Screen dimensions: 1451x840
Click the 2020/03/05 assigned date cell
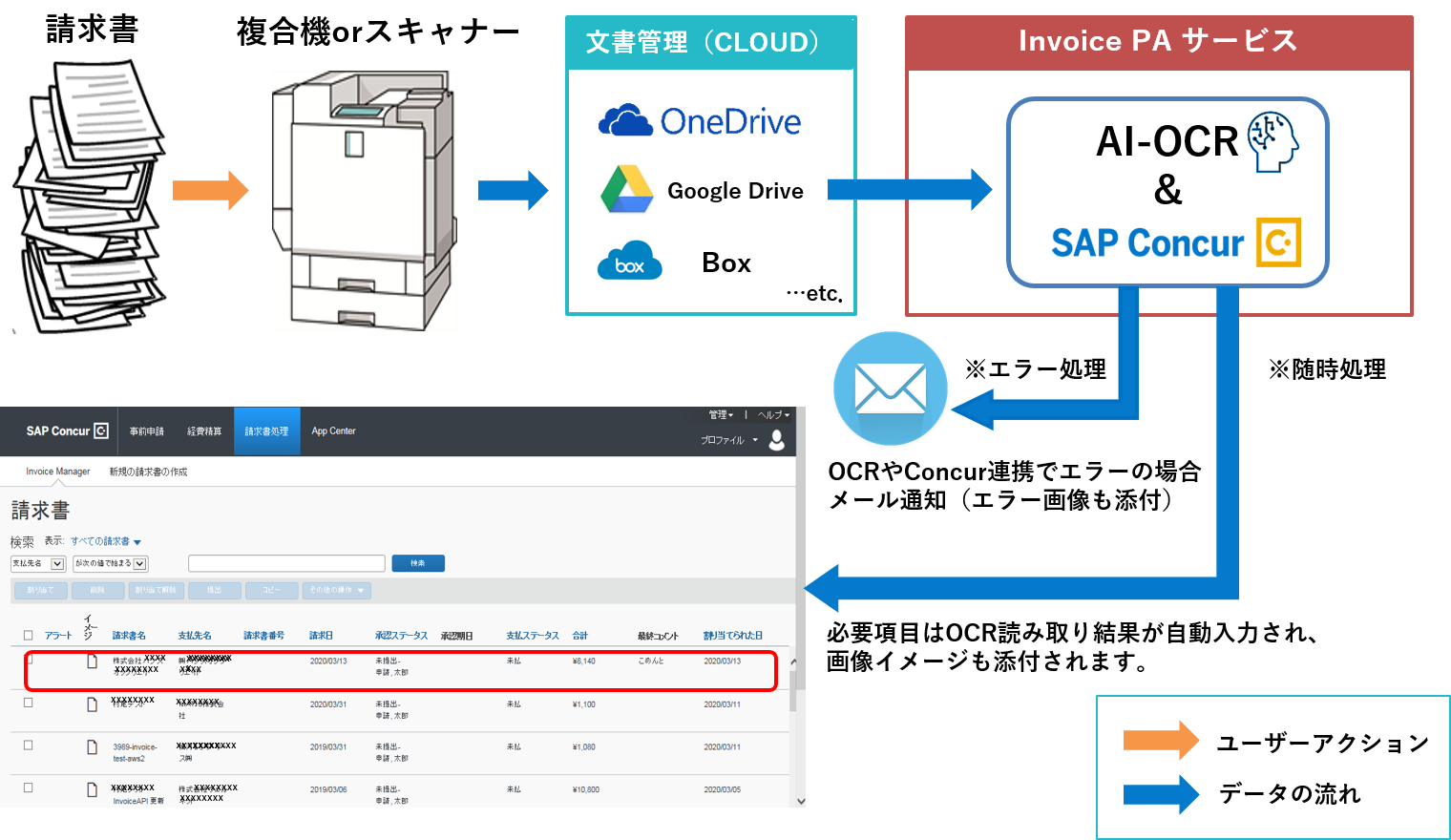pos(722,789)
